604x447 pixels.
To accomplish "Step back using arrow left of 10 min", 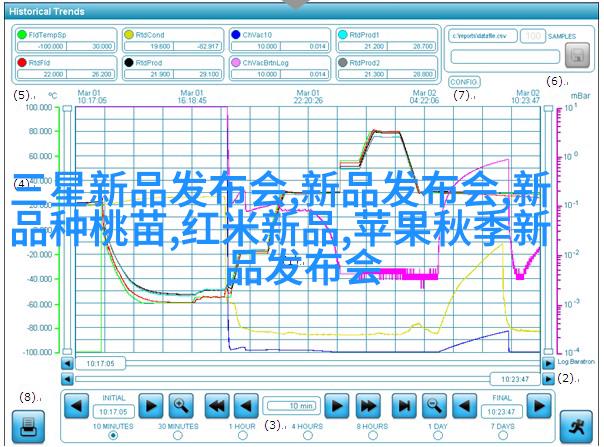I will click(x=246, y=406).
